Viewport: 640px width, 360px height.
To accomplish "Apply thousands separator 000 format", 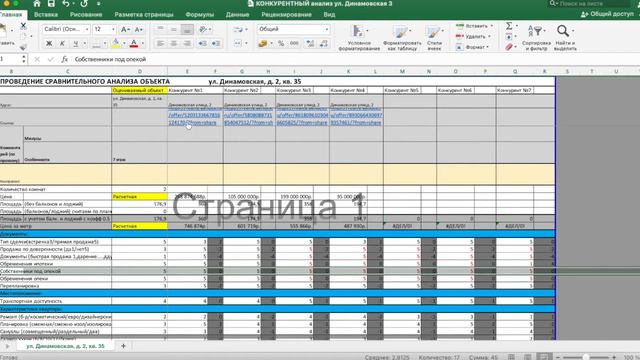I will [x=294, y=43].
